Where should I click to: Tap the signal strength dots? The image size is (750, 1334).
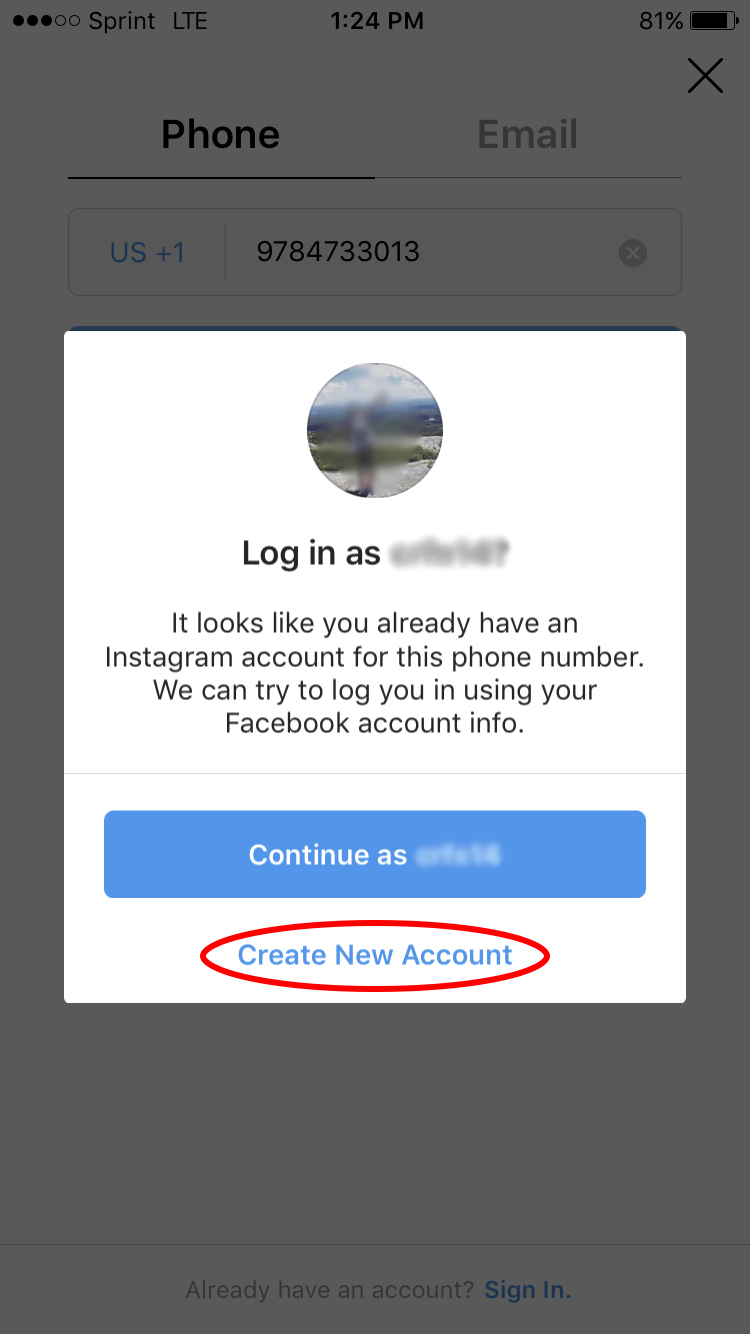tap(45, 21)
